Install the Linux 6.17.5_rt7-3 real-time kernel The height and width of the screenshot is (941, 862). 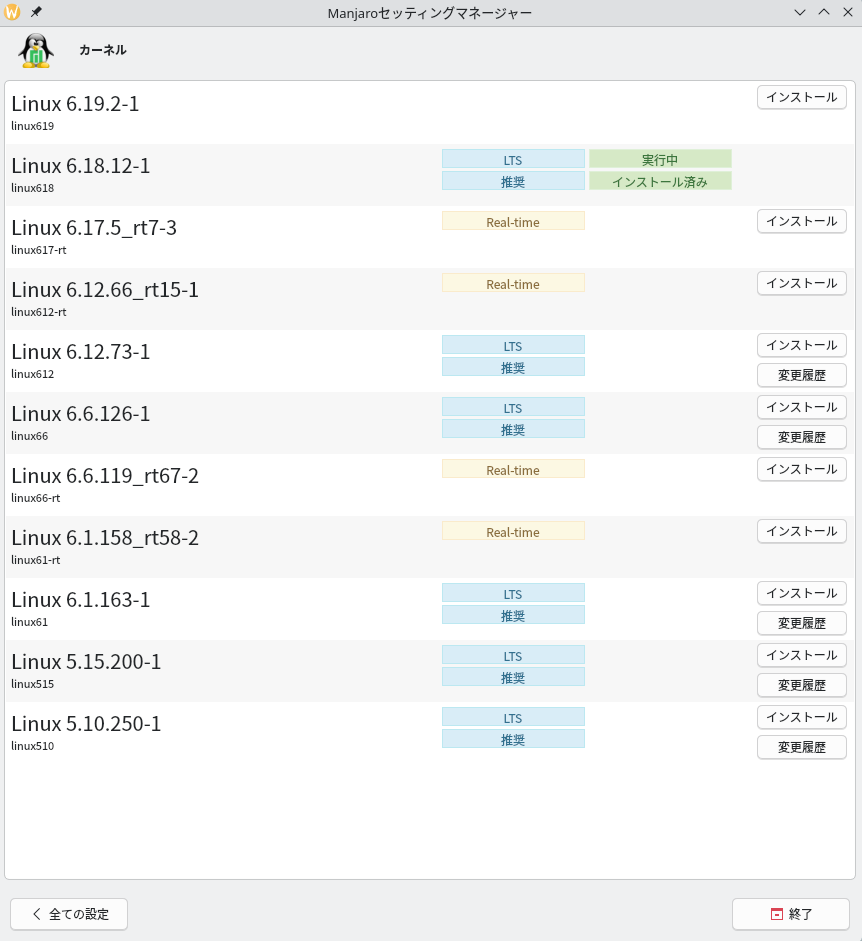tap(801, 221)
